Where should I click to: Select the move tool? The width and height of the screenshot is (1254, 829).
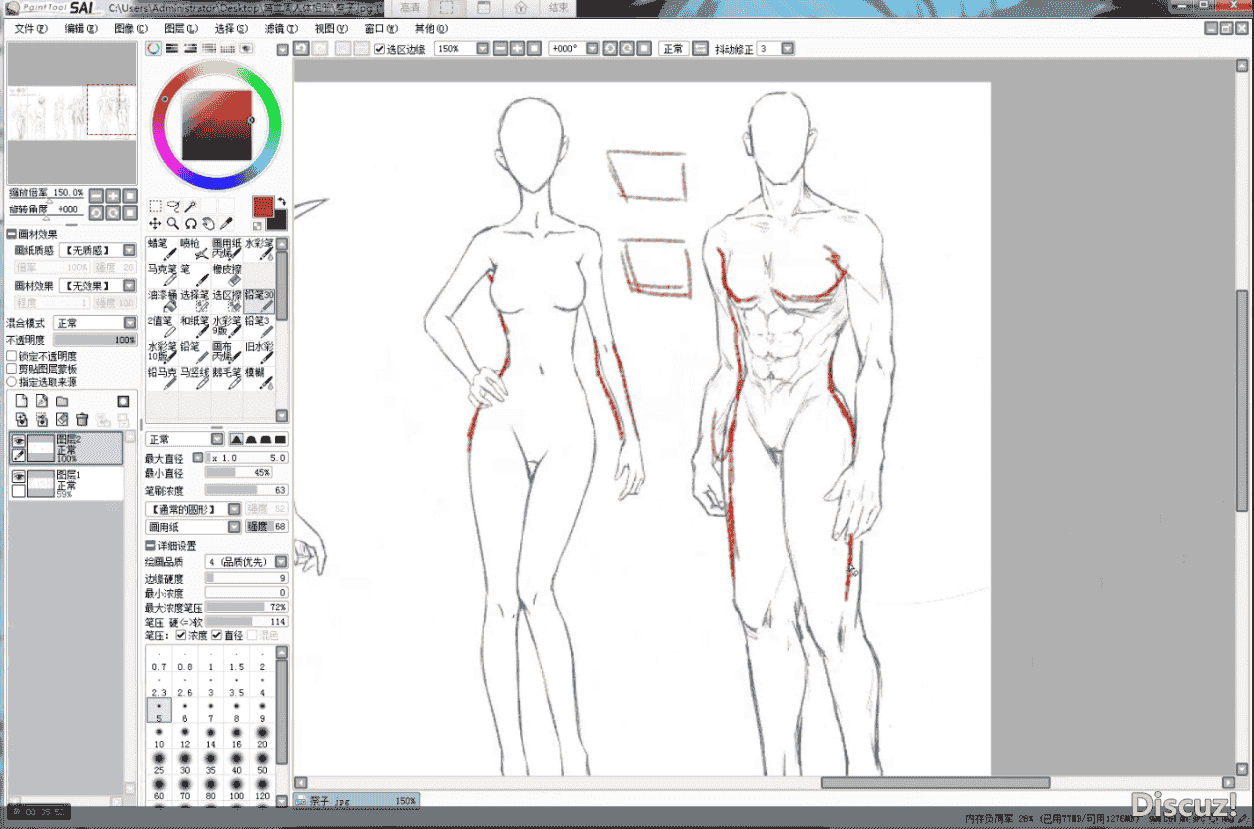pyautogui.click(x=155, y=224)
